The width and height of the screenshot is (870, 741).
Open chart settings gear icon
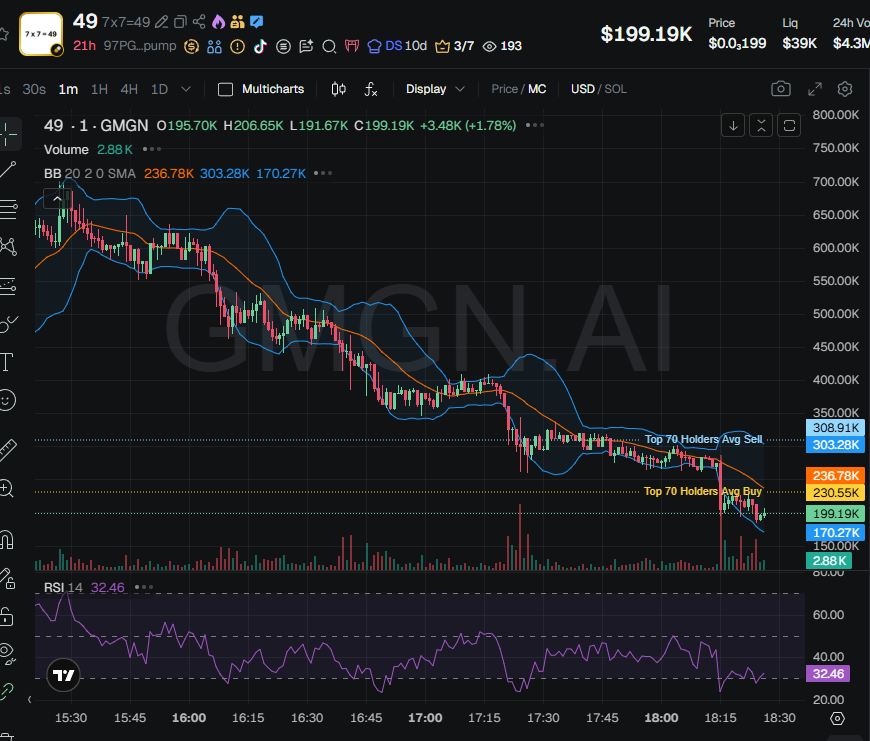(x=844, y=89)
